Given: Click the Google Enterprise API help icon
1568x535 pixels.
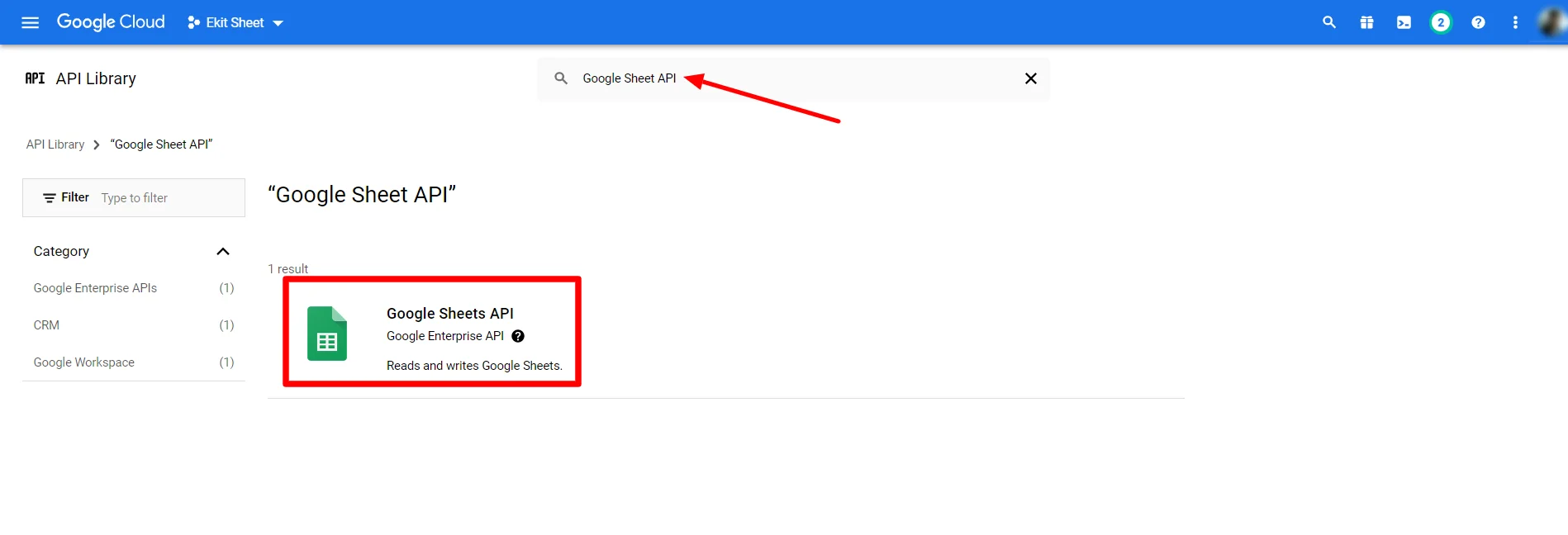Looking at the screenshot, I should coord(518,336).
